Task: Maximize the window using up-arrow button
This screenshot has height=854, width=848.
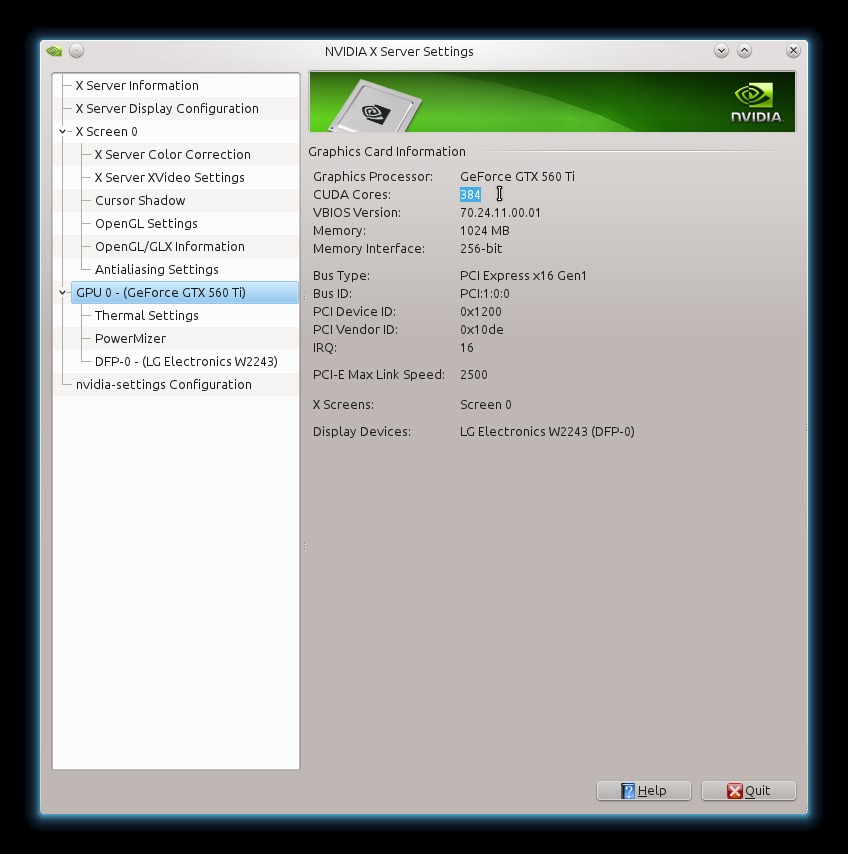Action: [x=745, y=51]
